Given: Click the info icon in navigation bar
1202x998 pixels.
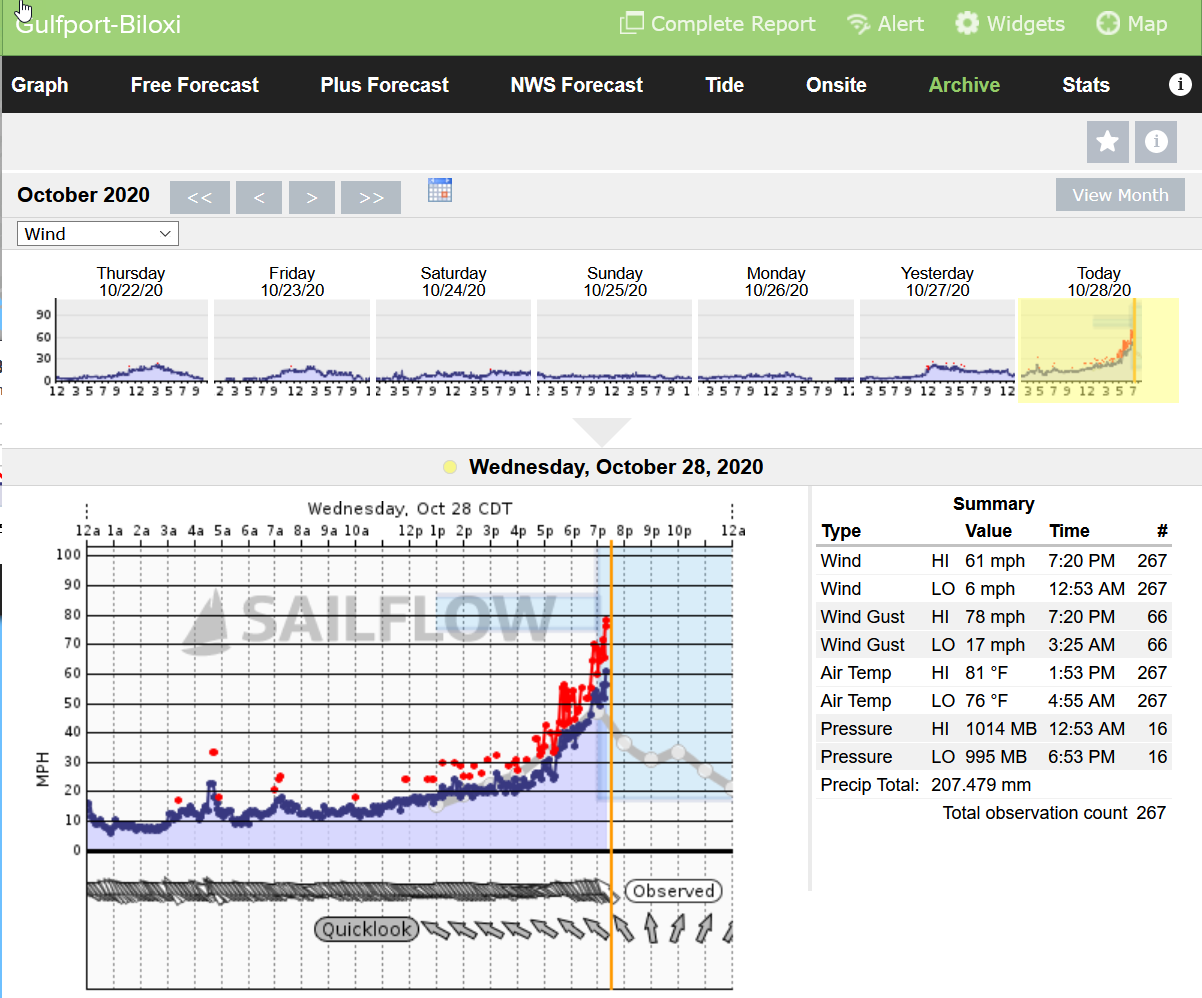Looking at the screenshot, I should (1180, 85).
